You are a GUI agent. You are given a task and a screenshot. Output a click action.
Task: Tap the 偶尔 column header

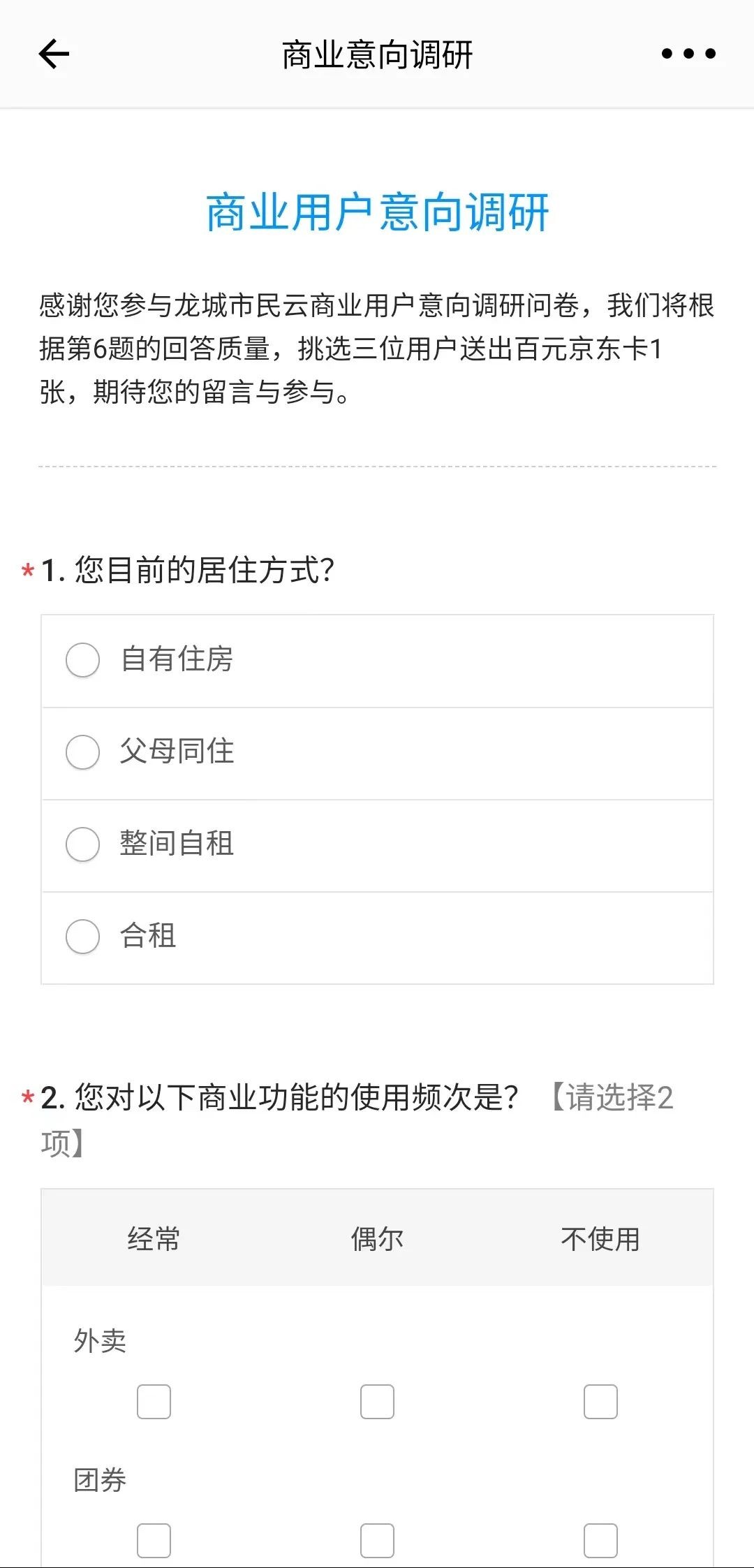coord(377,1239)
